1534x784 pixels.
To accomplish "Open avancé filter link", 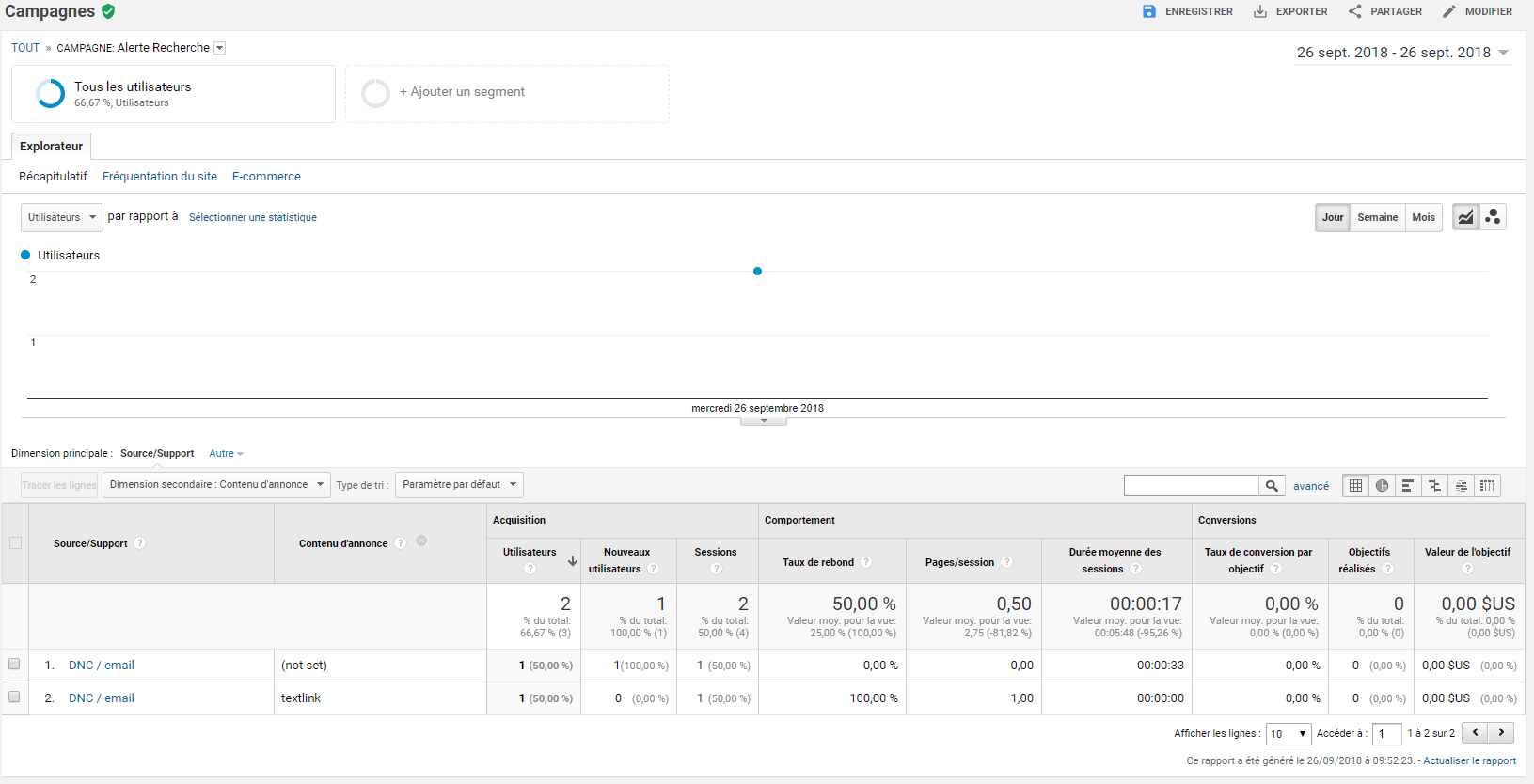I will click(1311, 486).
